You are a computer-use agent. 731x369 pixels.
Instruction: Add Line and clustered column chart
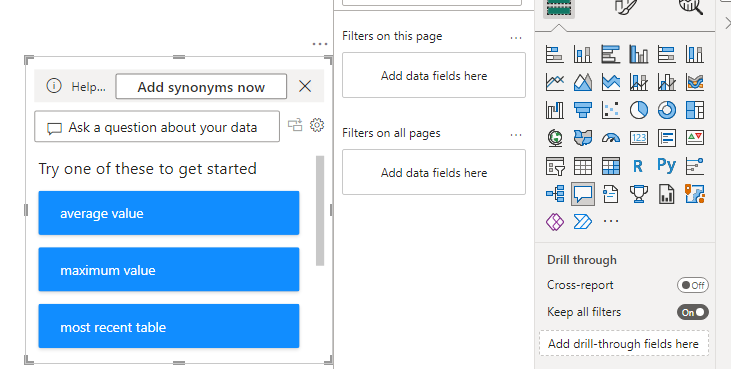(x=667, y=82)
